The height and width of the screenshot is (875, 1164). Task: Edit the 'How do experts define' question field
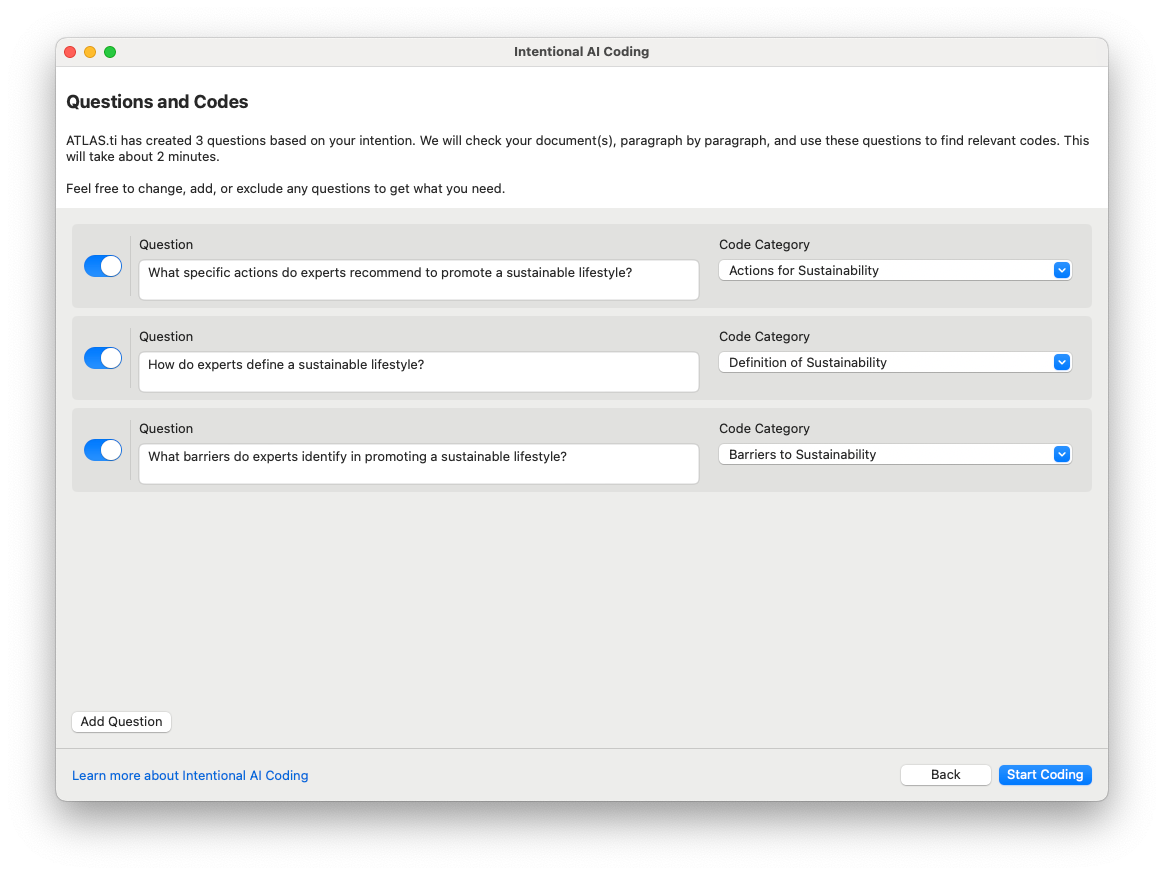419,372
